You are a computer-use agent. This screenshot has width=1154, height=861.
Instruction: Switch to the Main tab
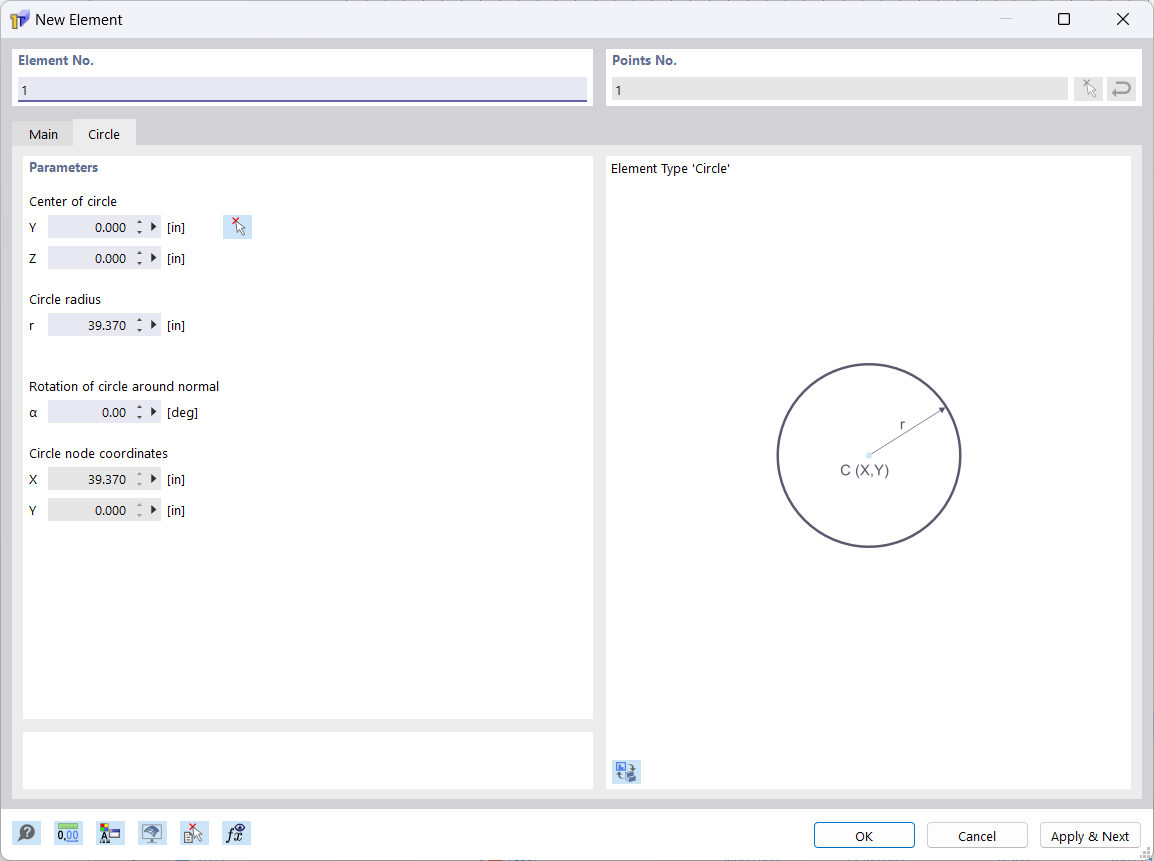[x=42, y=133]
